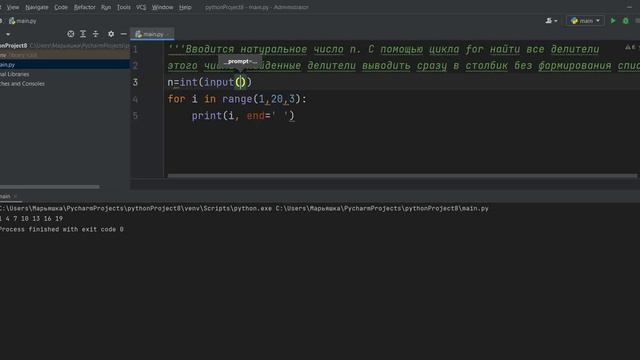Viewport: 640px width, 360px height.
Task: Click the Expand All icon in Project panel
Action: [83, 34]
